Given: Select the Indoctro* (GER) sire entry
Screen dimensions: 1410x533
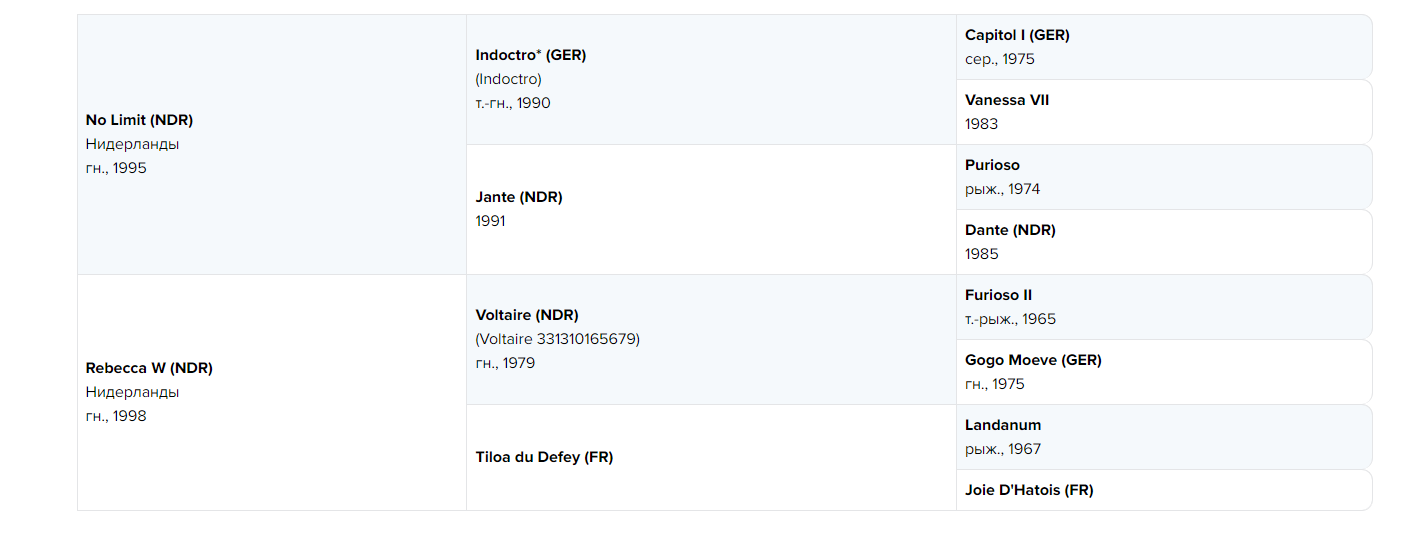Looking at the screenshot, I should click(531, 55).
